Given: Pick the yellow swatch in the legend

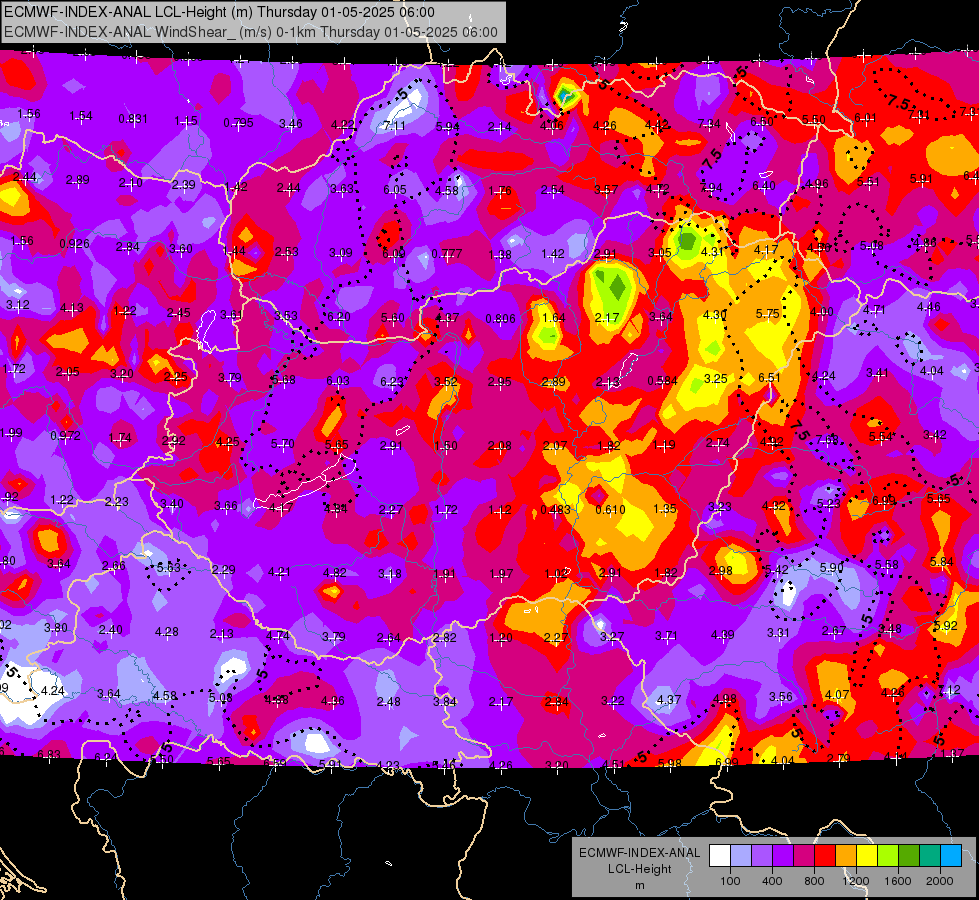Looking at the screenshot, I should pos(867,855).
